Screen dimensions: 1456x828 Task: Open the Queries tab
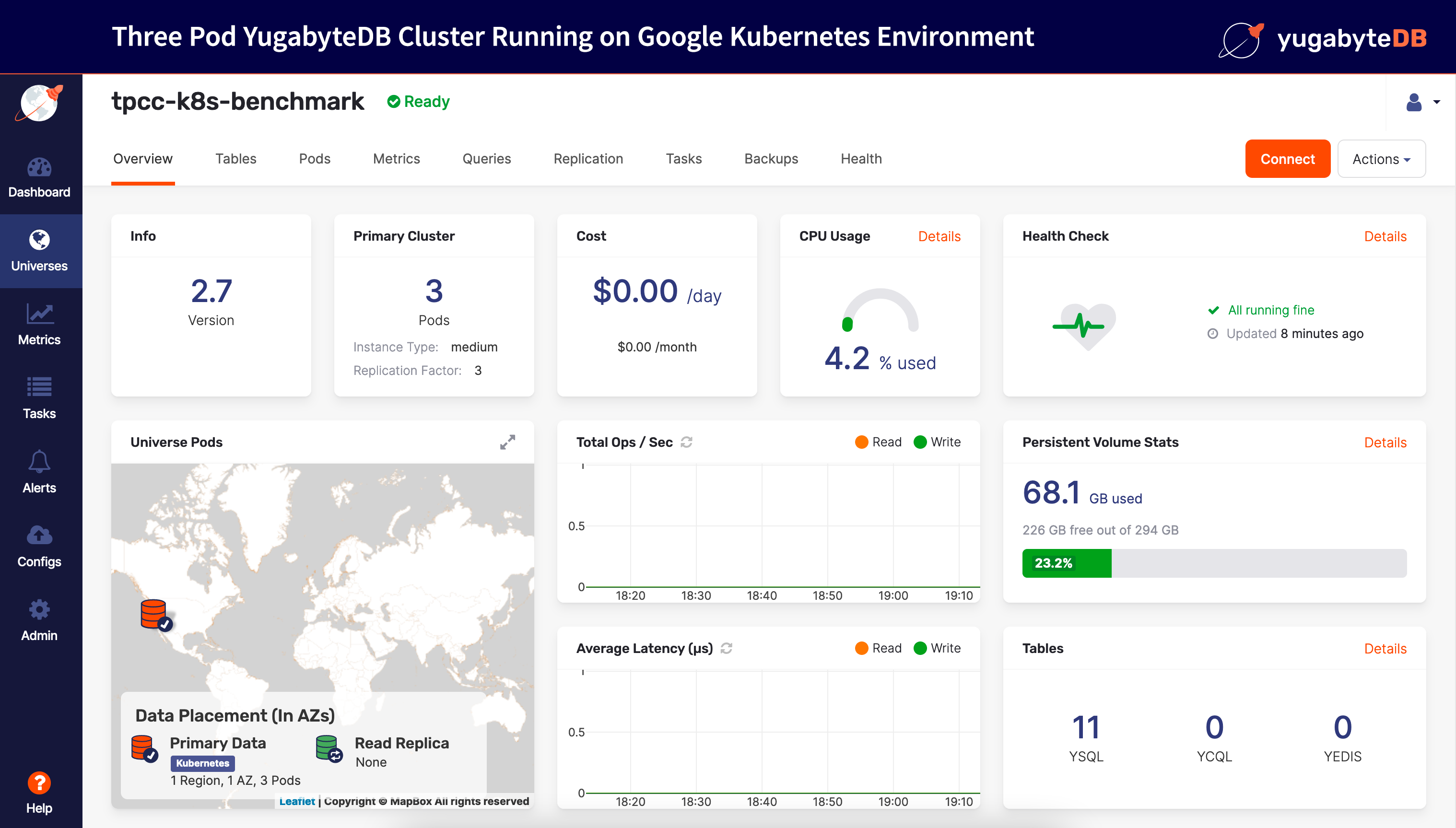click(486, 159)
